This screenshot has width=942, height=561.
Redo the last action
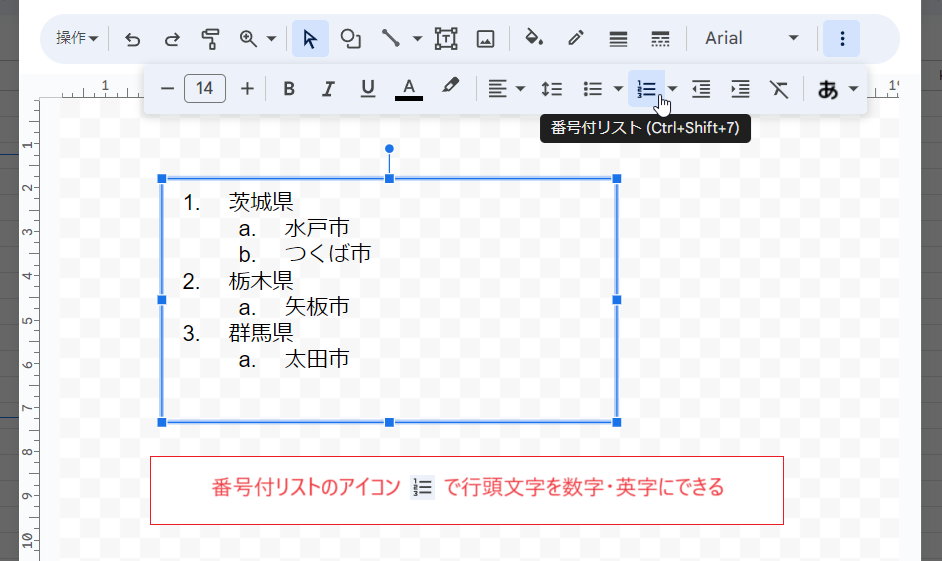[x=172, y=39]
